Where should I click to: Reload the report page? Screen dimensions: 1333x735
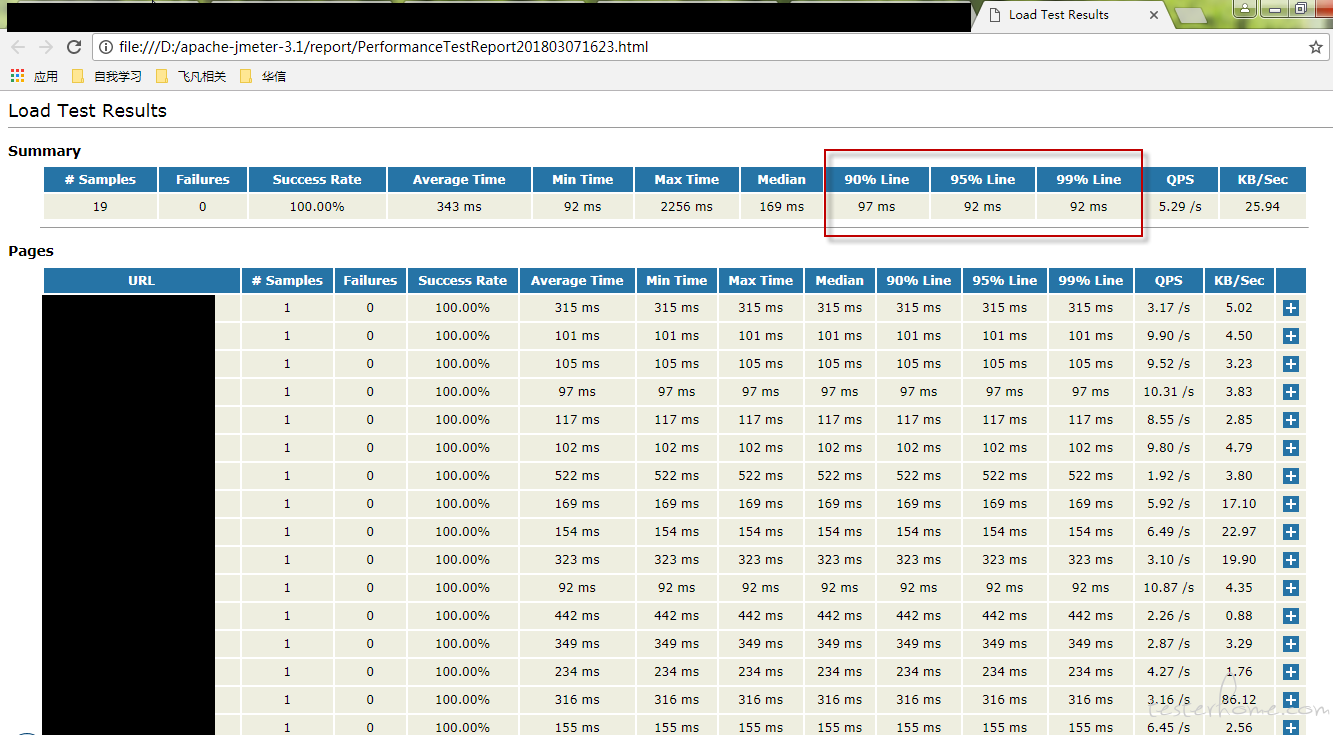point(74,47)
